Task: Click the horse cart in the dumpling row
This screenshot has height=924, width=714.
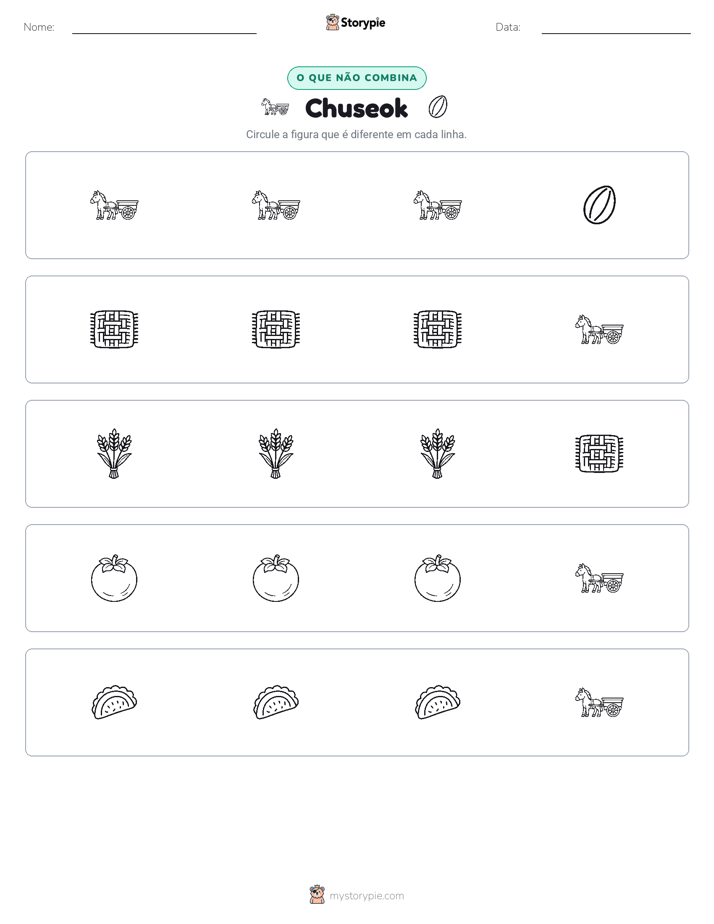Action: click(599, 702)
